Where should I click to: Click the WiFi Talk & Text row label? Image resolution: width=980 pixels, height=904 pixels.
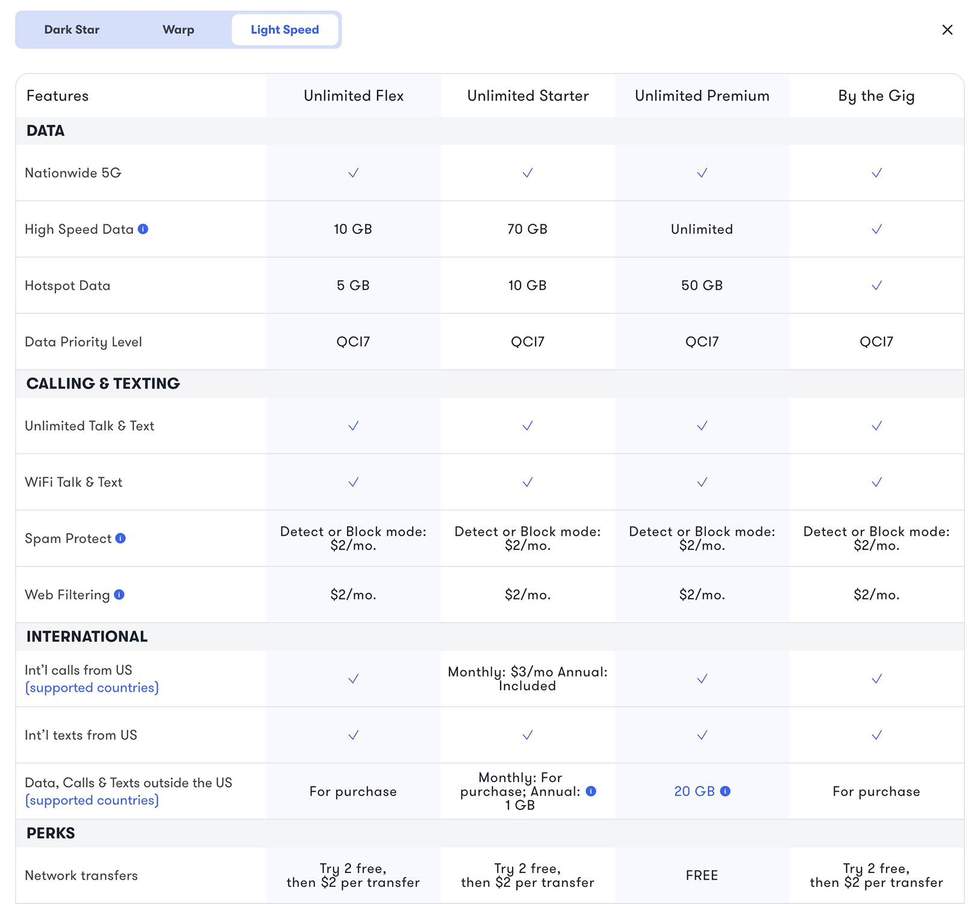click(74, 482)
